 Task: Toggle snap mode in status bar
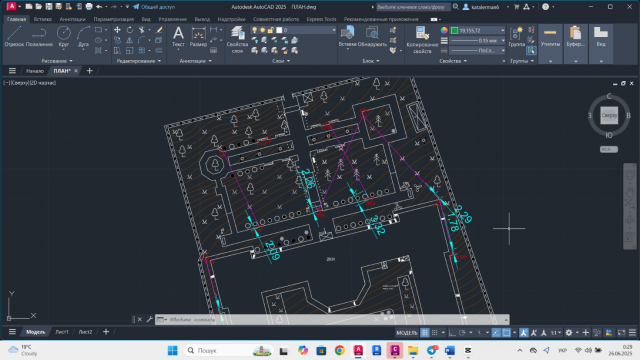[435, 333]
